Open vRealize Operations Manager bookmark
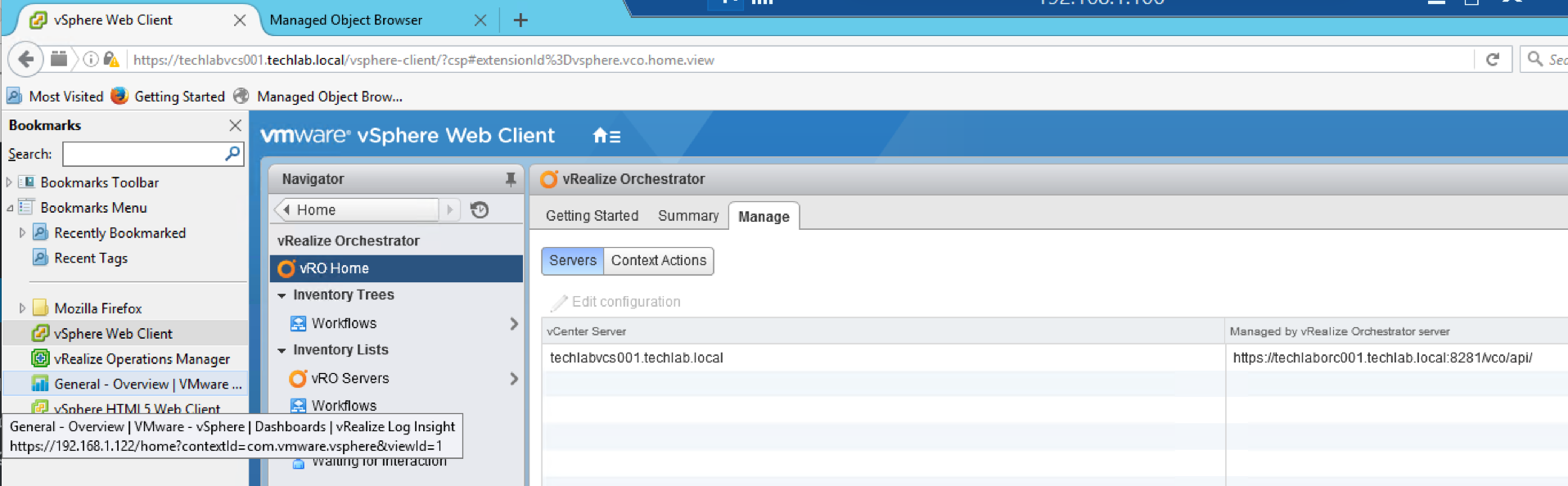 point(131,359)
